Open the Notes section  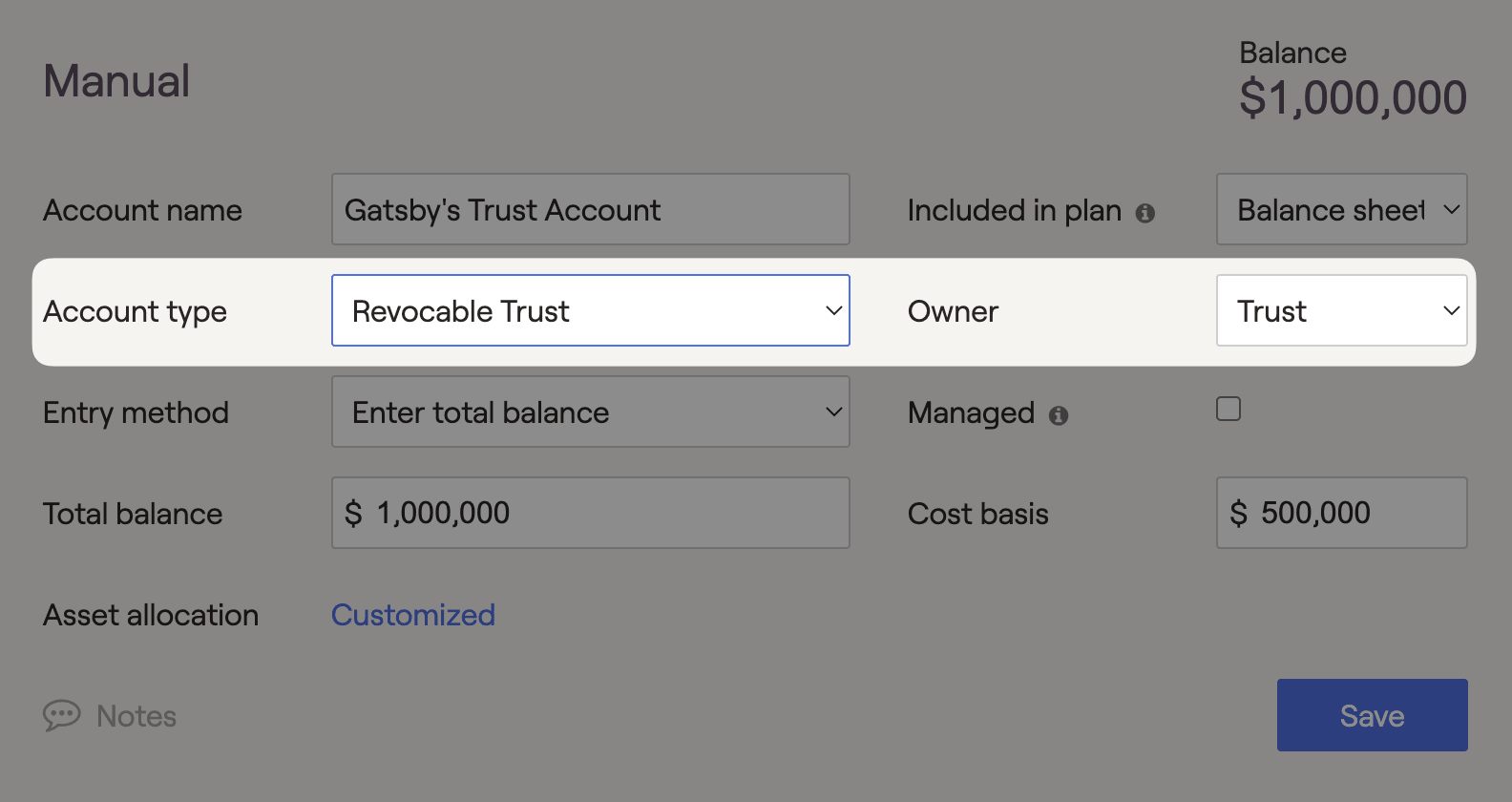[136, 716]
